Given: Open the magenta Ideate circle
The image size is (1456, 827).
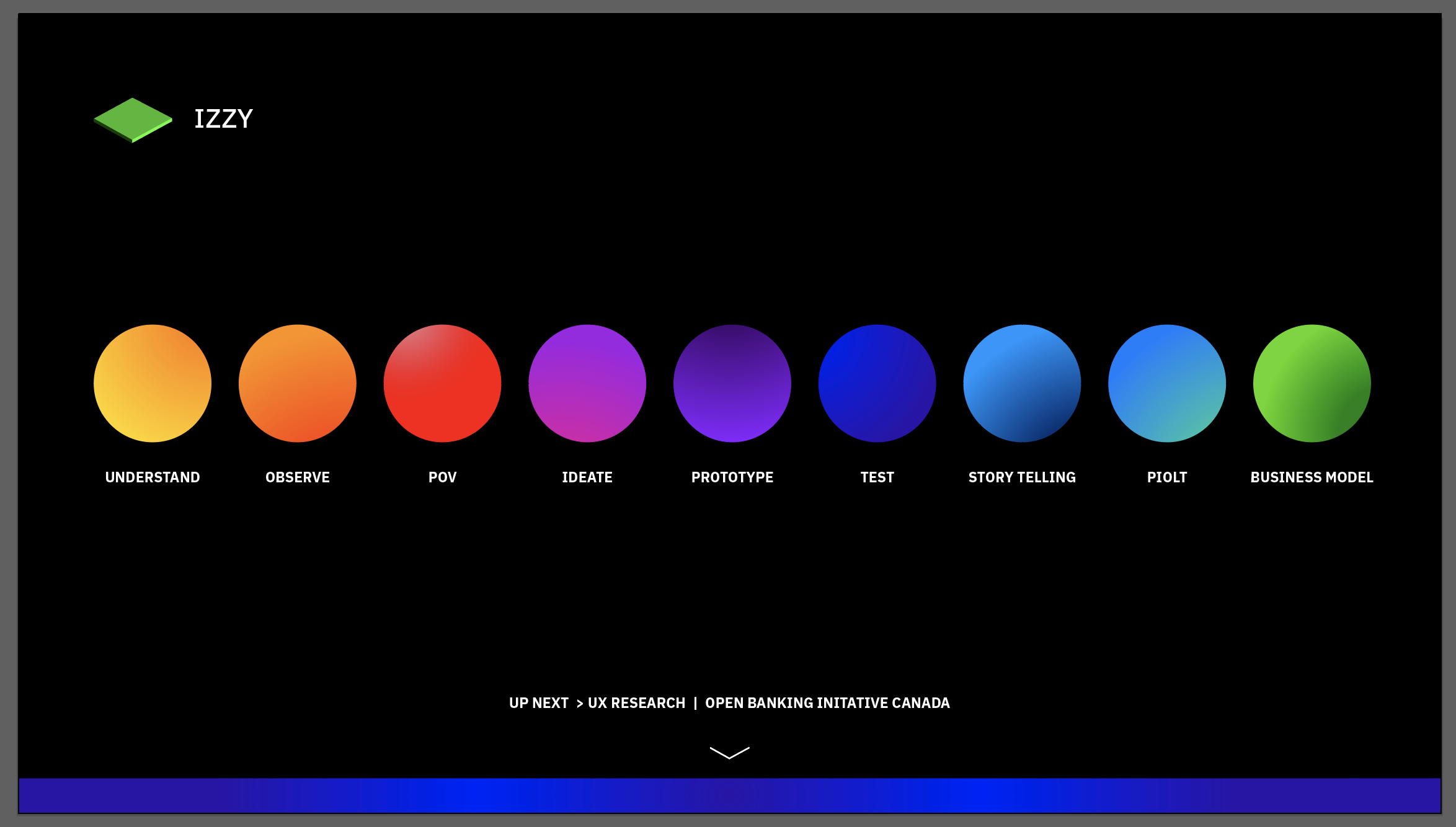Looking at the screenshot, I should [x=587, y=383].
